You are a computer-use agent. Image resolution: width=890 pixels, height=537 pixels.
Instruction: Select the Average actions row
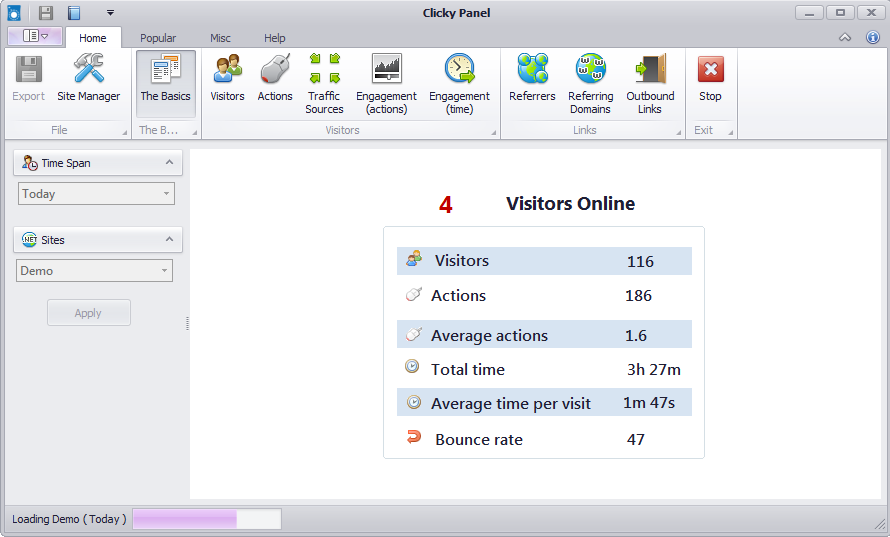544,334
